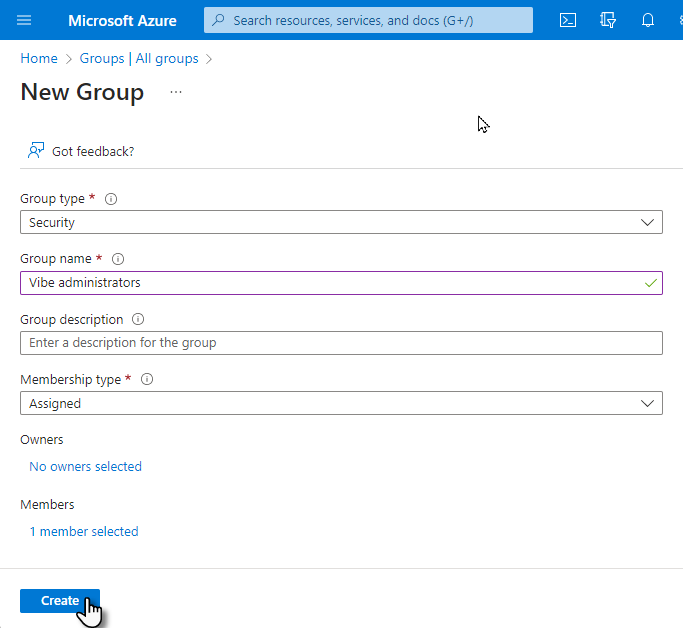Click the Got feedback? link
This screenshot has height=628, width=683.
pos(93,152)
